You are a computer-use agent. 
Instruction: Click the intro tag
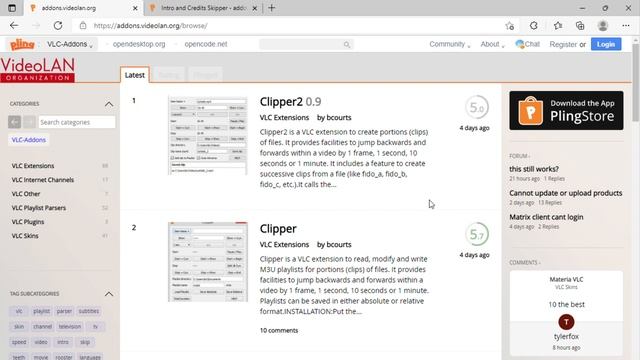point(63,342)
